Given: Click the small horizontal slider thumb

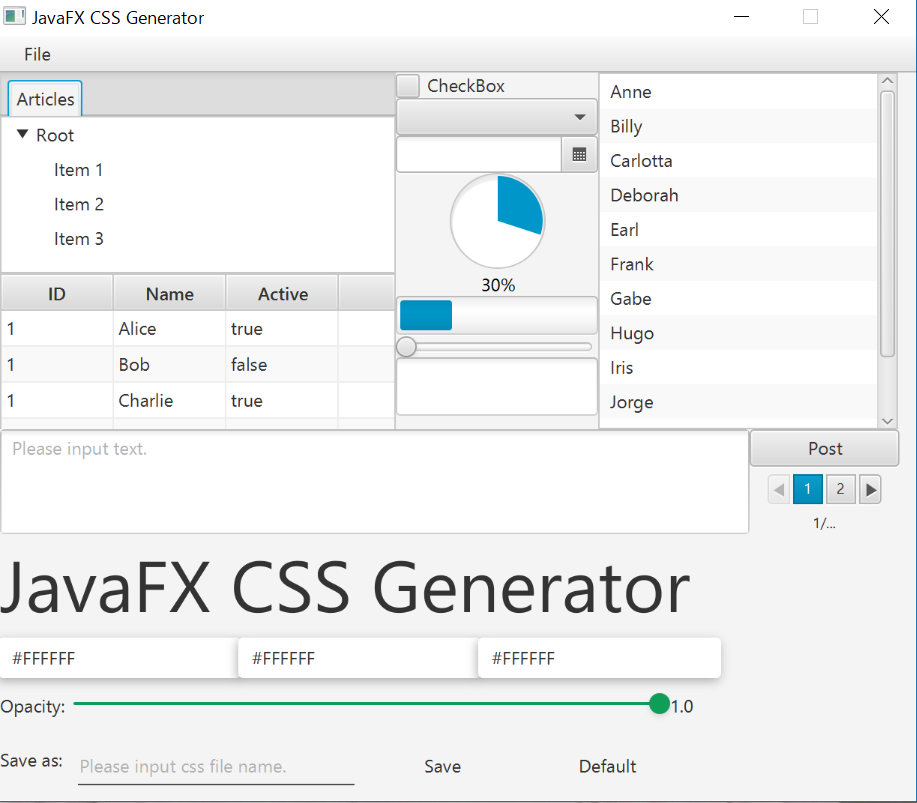Looking at the screenshot, I should (406, 347).
